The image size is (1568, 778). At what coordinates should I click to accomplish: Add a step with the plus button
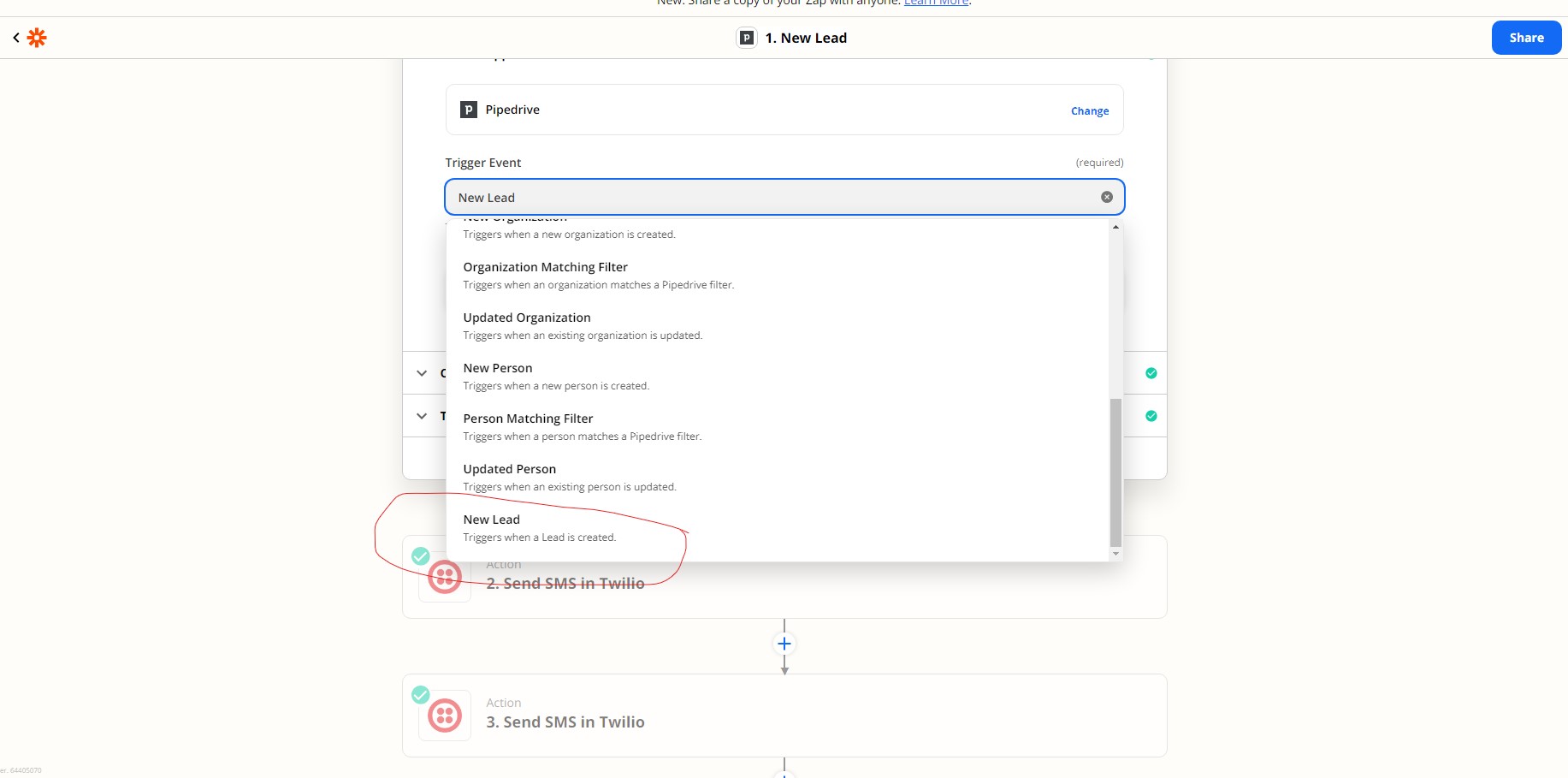click(x=784, y=644)
